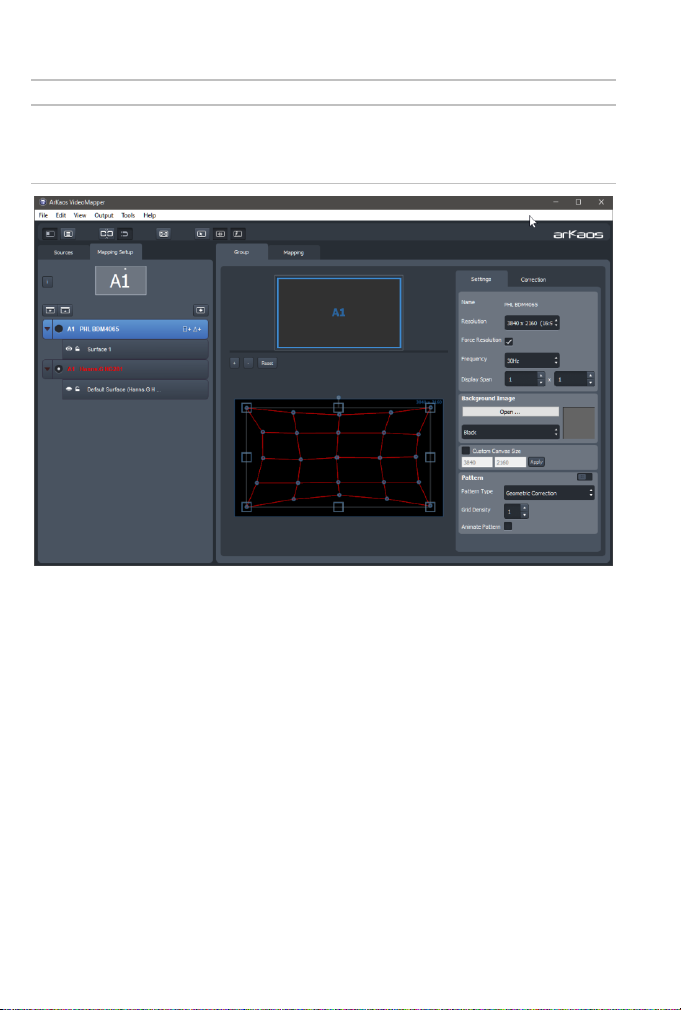The width and height of the screenshot is (681, 1010).
Task: Increase the first Display Span value
Action: 541,376
